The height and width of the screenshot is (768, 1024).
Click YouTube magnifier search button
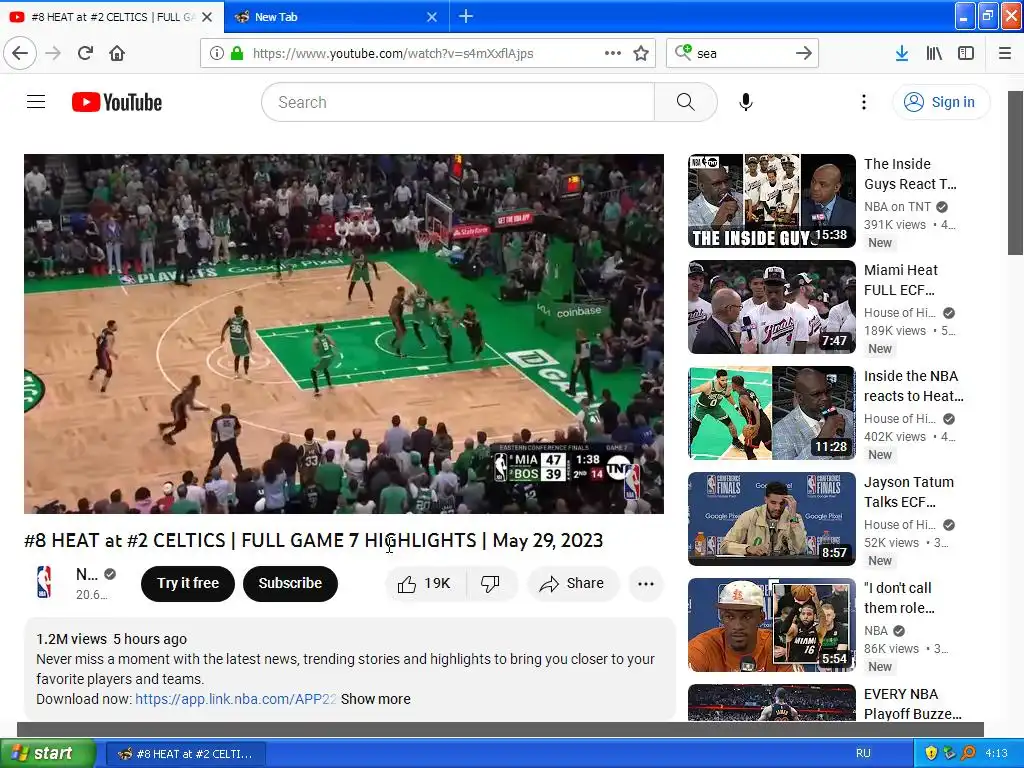686,102
